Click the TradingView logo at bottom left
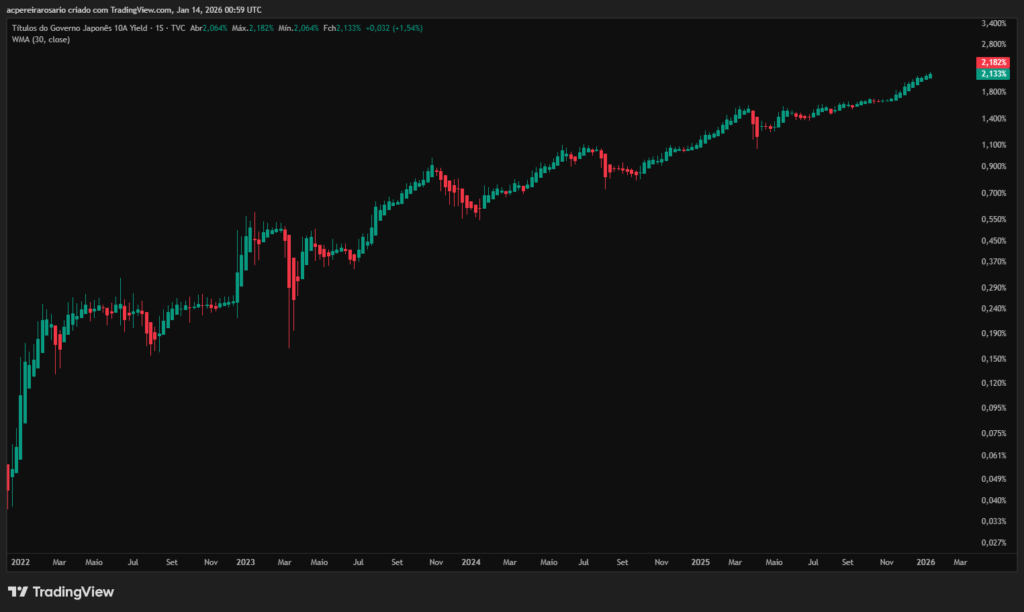Image resolution: width=1024 pixels, height=612 pixels. [17, 592]
